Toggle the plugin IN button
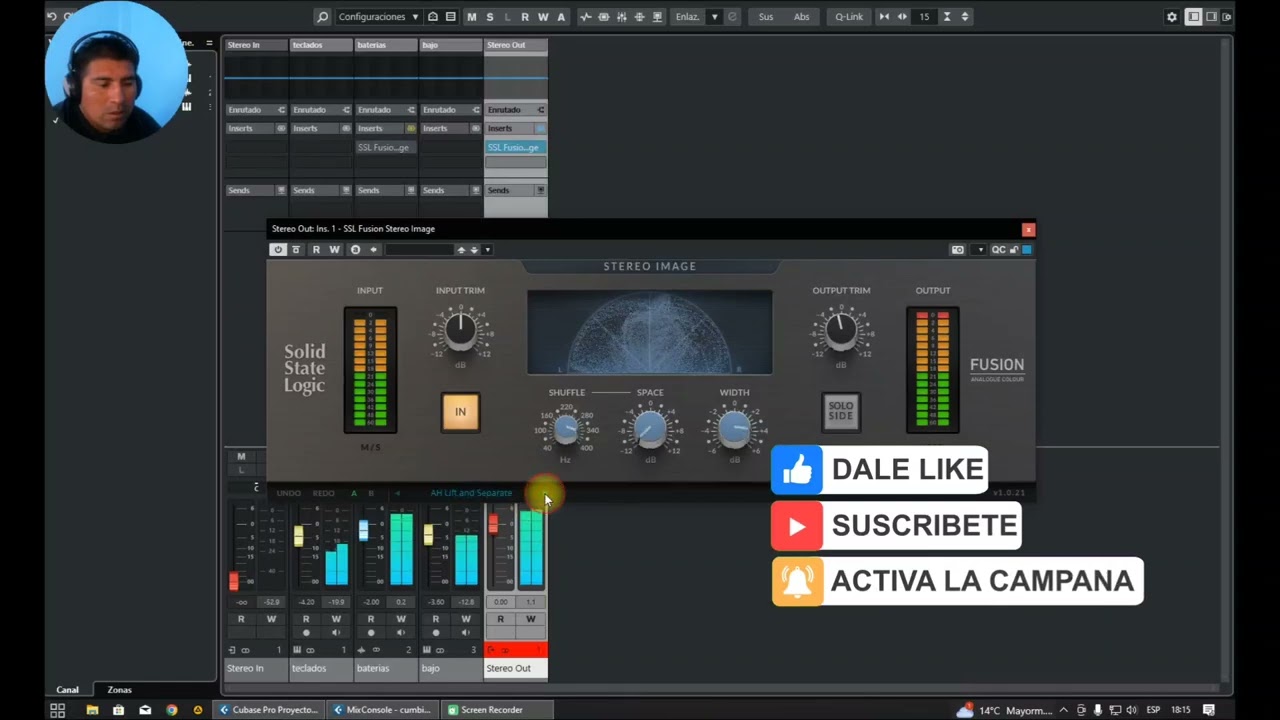The height and width of the screenshot is (720, 1280). [461, 412]
